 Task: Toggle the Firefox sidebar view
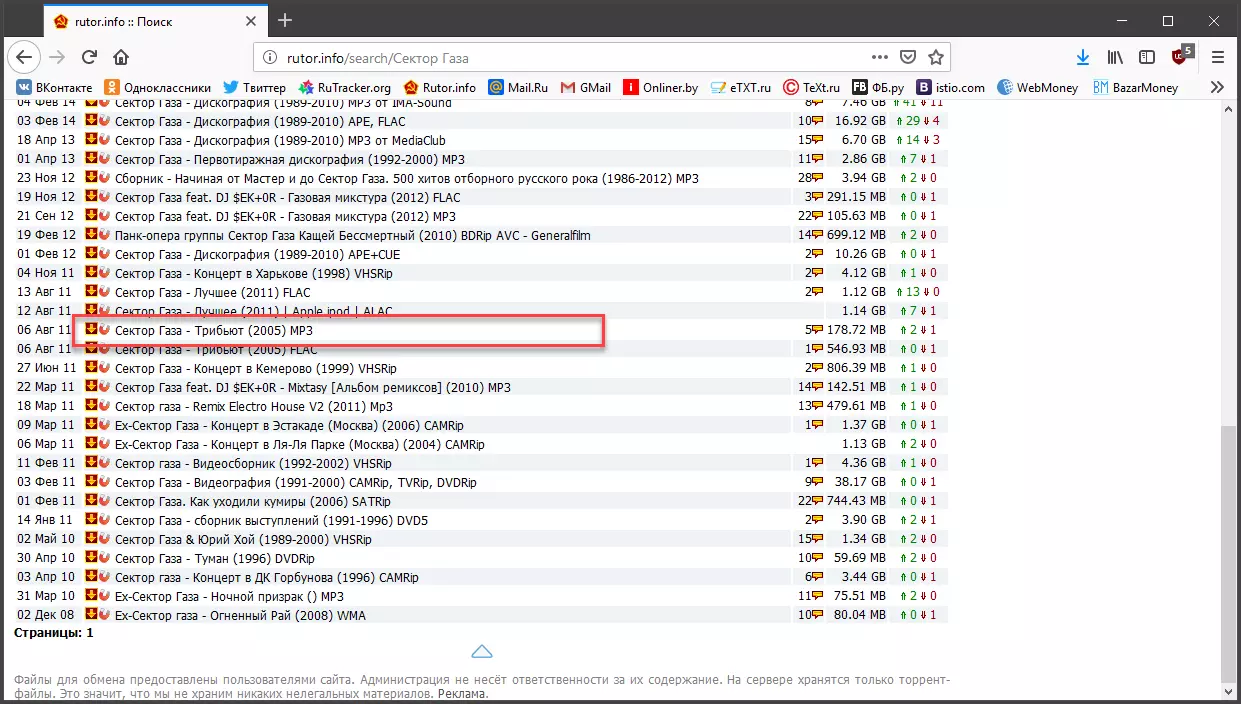point(1147,57)
